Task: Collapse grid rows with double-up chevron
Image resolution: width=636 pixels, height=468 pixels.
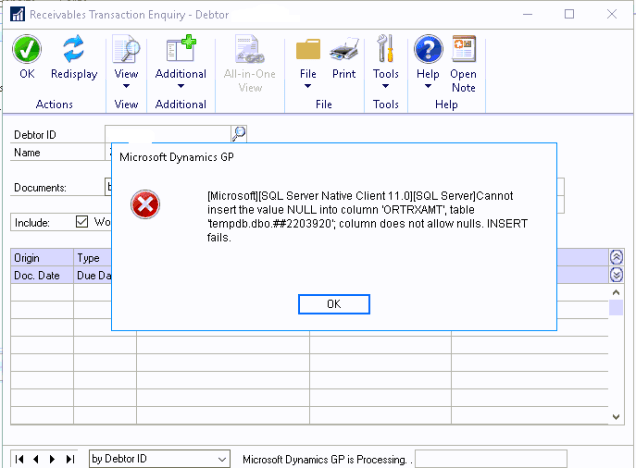Action: [616, 257]
